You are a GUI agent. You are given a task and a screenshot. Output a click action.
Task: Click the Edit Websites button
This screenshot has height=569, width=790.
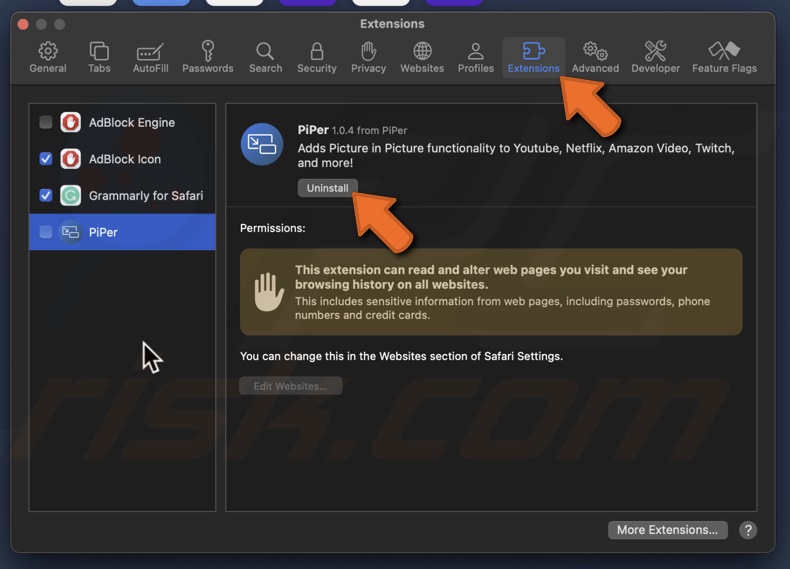click(291, 386)
